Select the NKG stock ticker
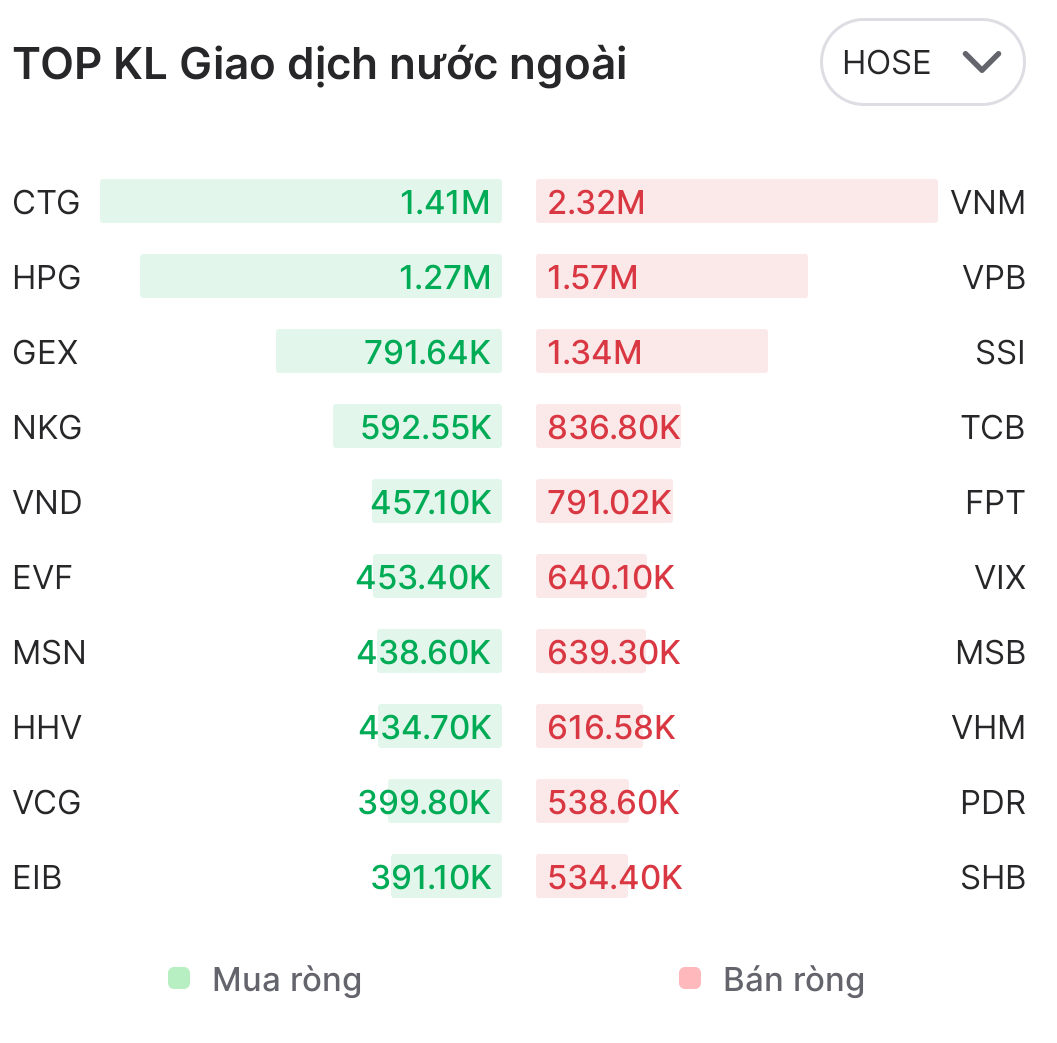 (47, 428)
